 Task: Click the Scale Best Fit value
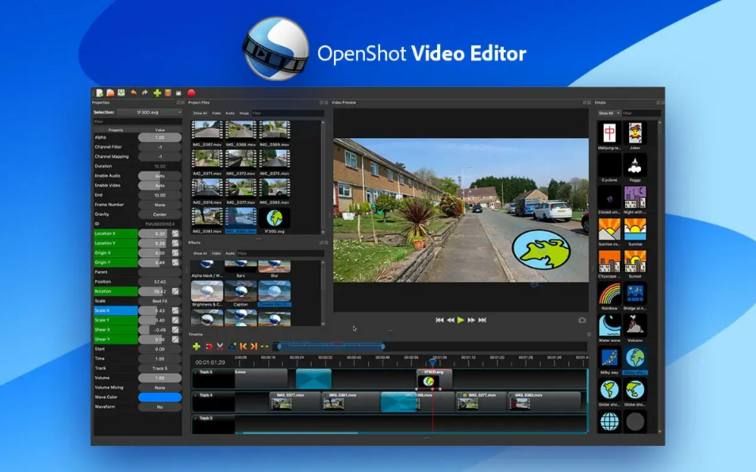point(160,301)
